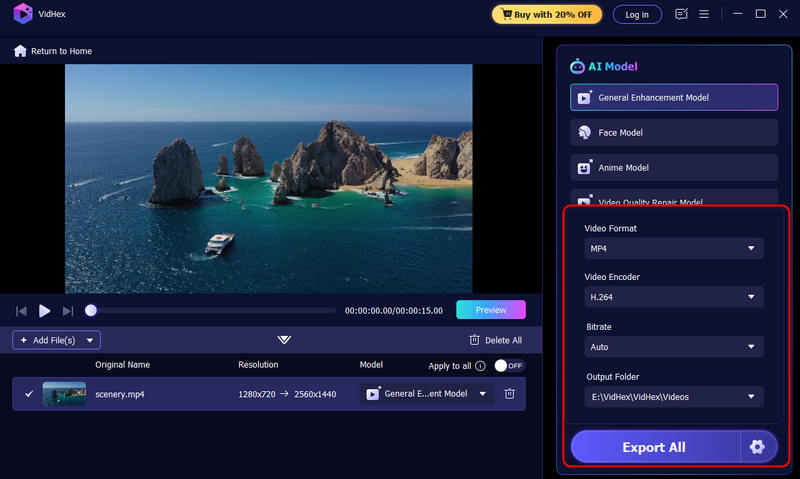Click the Preview button

490,310
